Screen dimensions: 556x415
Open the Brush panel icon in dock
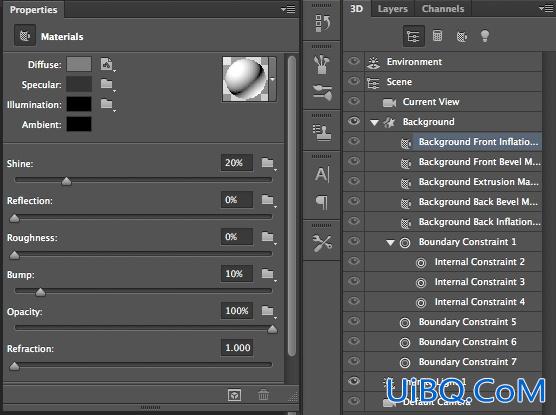[322, 64]
